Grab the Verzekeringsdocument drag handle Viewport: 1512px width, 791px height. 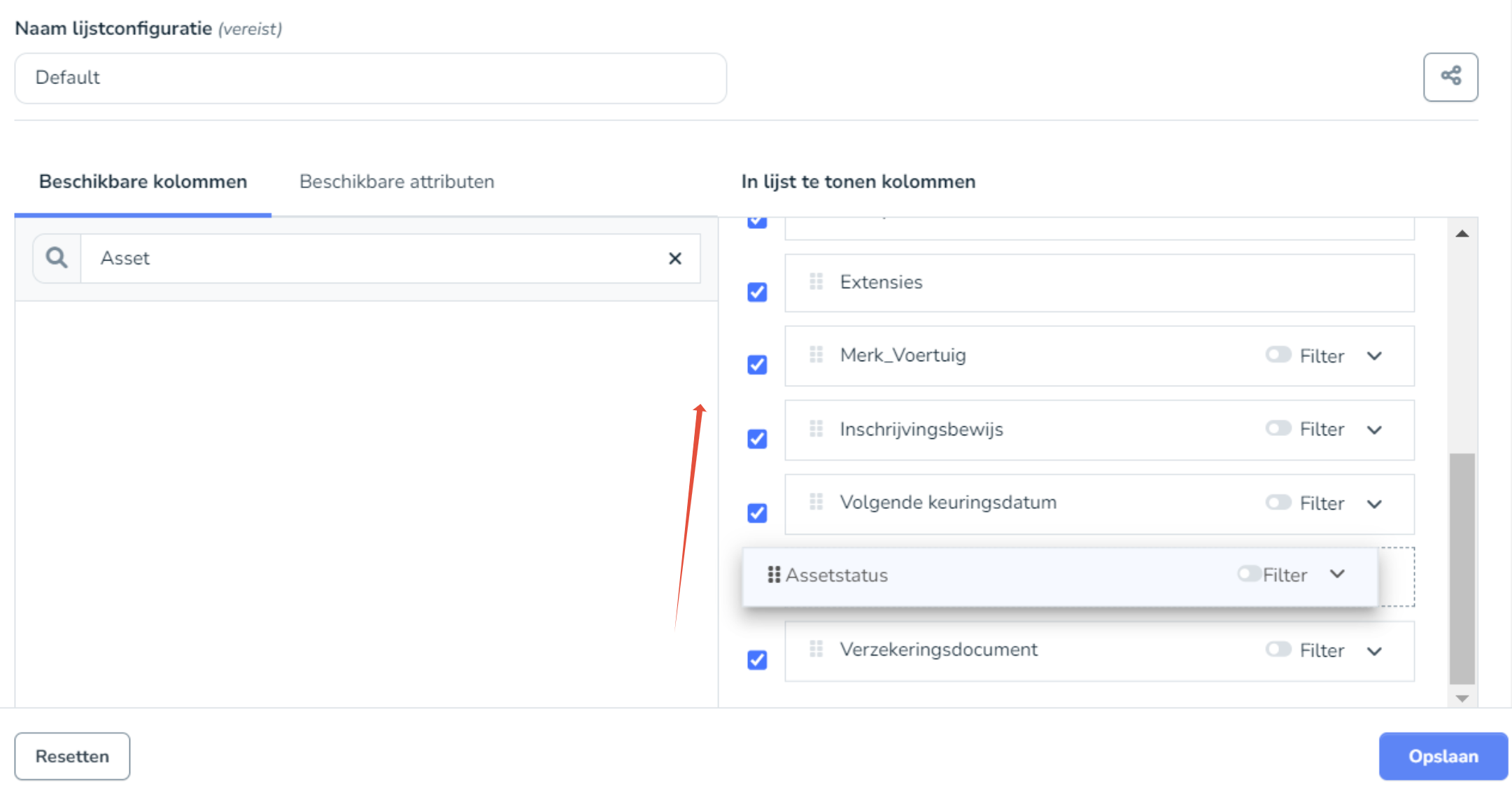816,650
